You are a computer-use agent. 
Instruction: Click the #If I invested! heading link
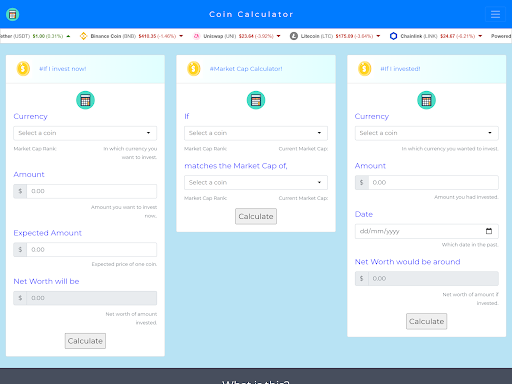(x=400, y=69)
